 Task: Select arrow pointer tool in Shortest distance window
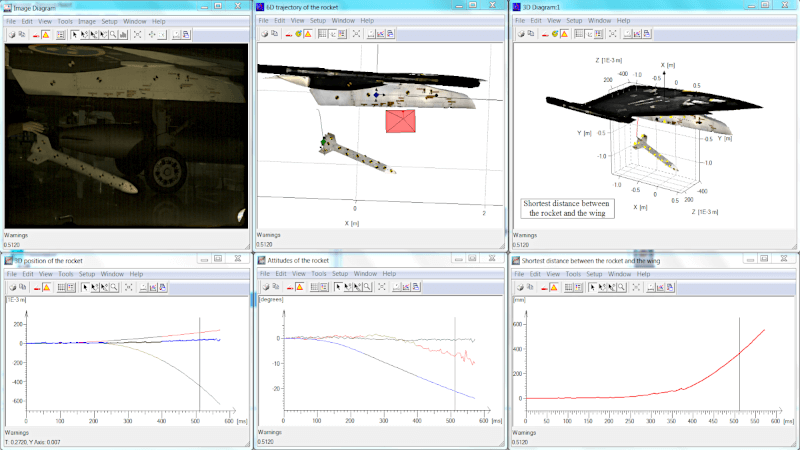593,287
